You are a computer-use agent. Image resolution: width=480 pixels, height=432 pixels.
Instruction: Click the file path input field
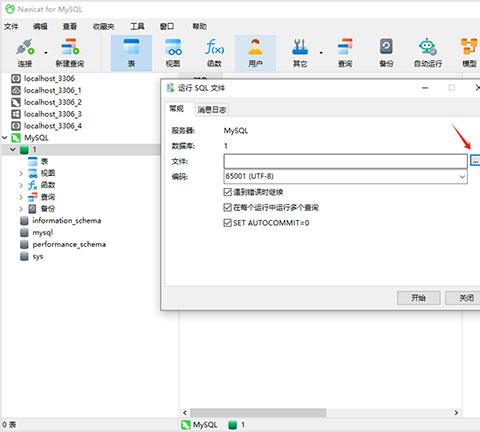(x=345, y=161)
